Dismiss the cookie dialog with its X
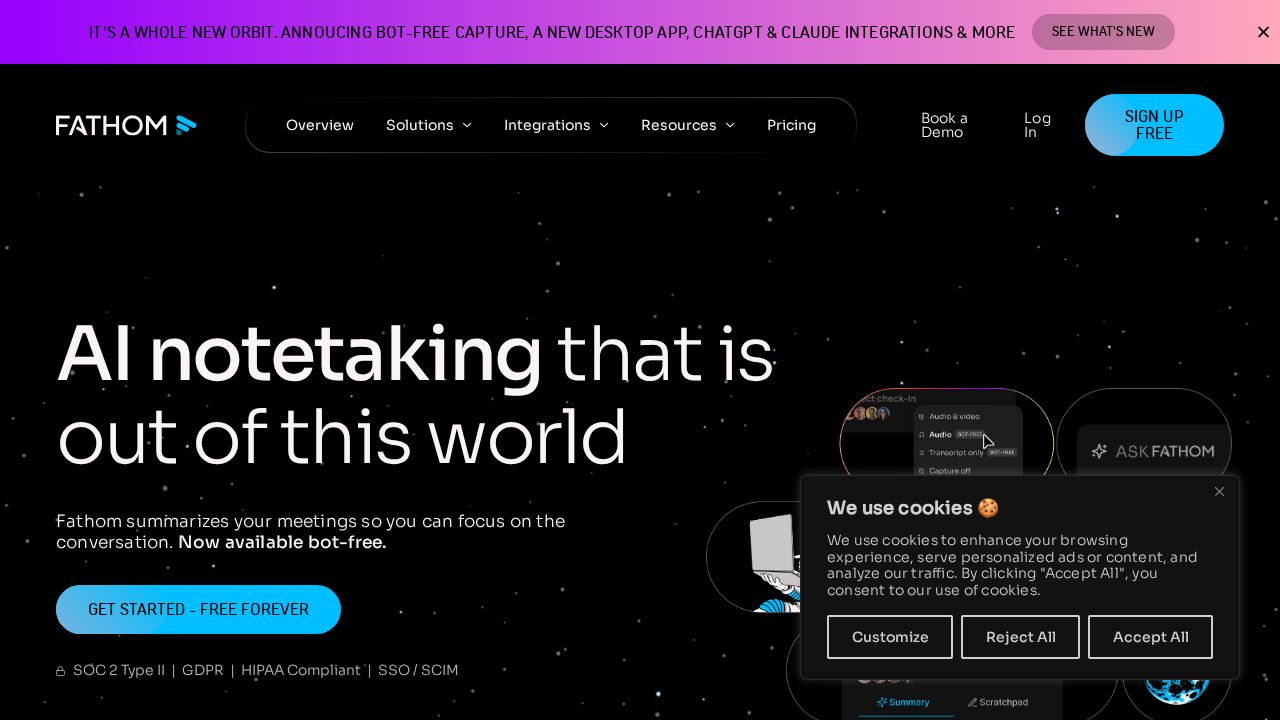 pyautogui.click(x=1219, y=491)
